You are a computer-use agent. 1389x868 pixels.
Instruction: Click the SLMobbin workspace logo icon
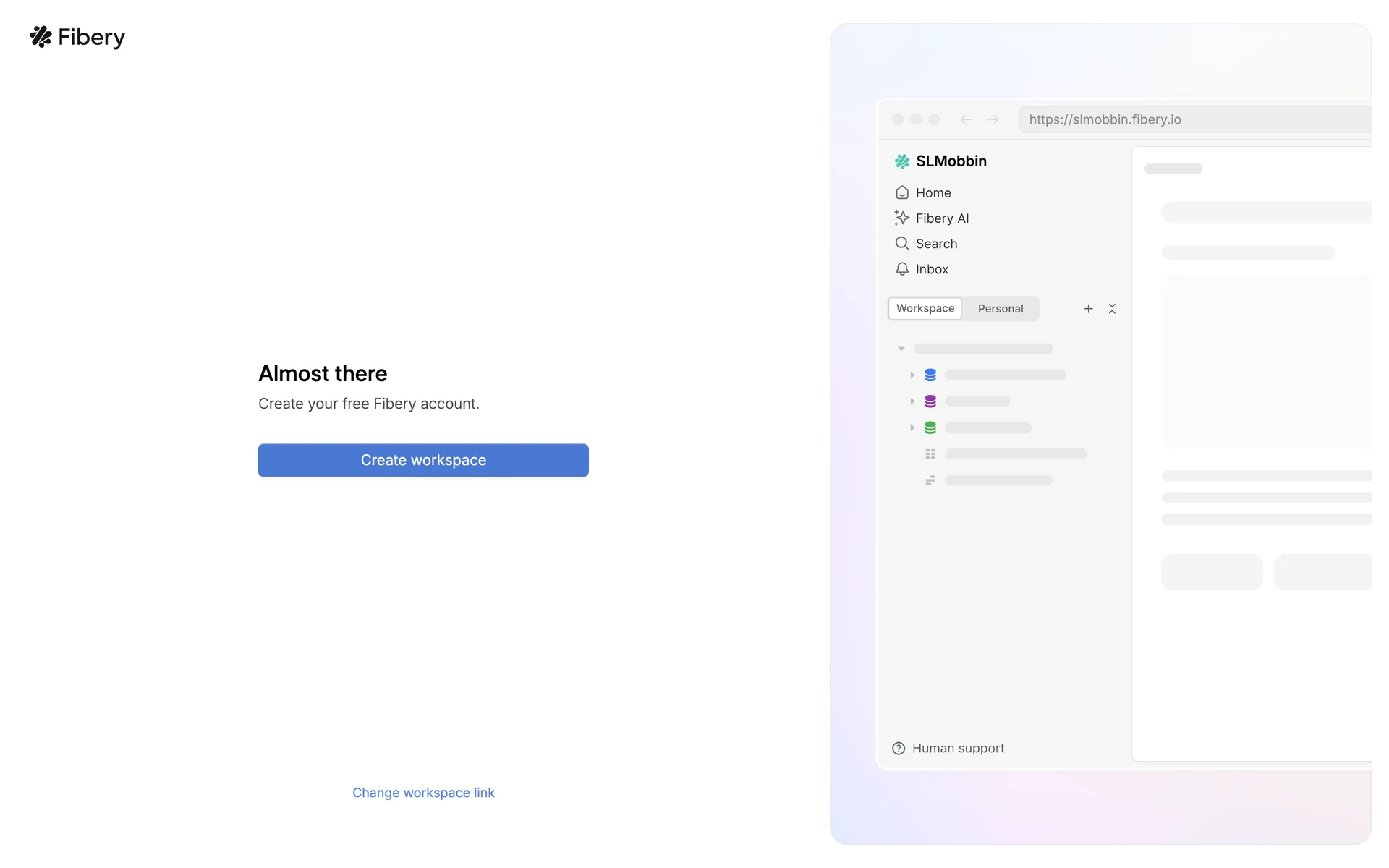[x=901, y=161]
